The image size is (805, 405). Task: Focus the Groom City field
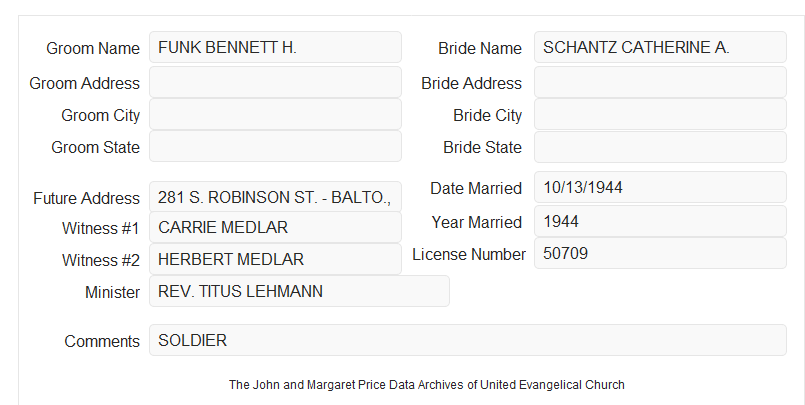point(275,114)
